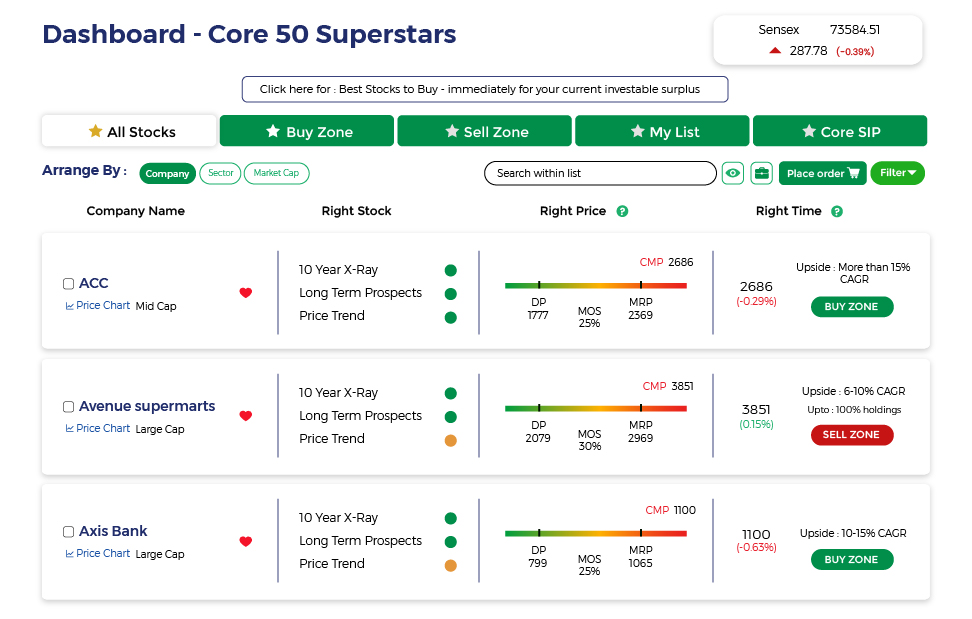972x619 pixels.
Task: Open the Core SIP tab
Action: click(x=840, y=131)
